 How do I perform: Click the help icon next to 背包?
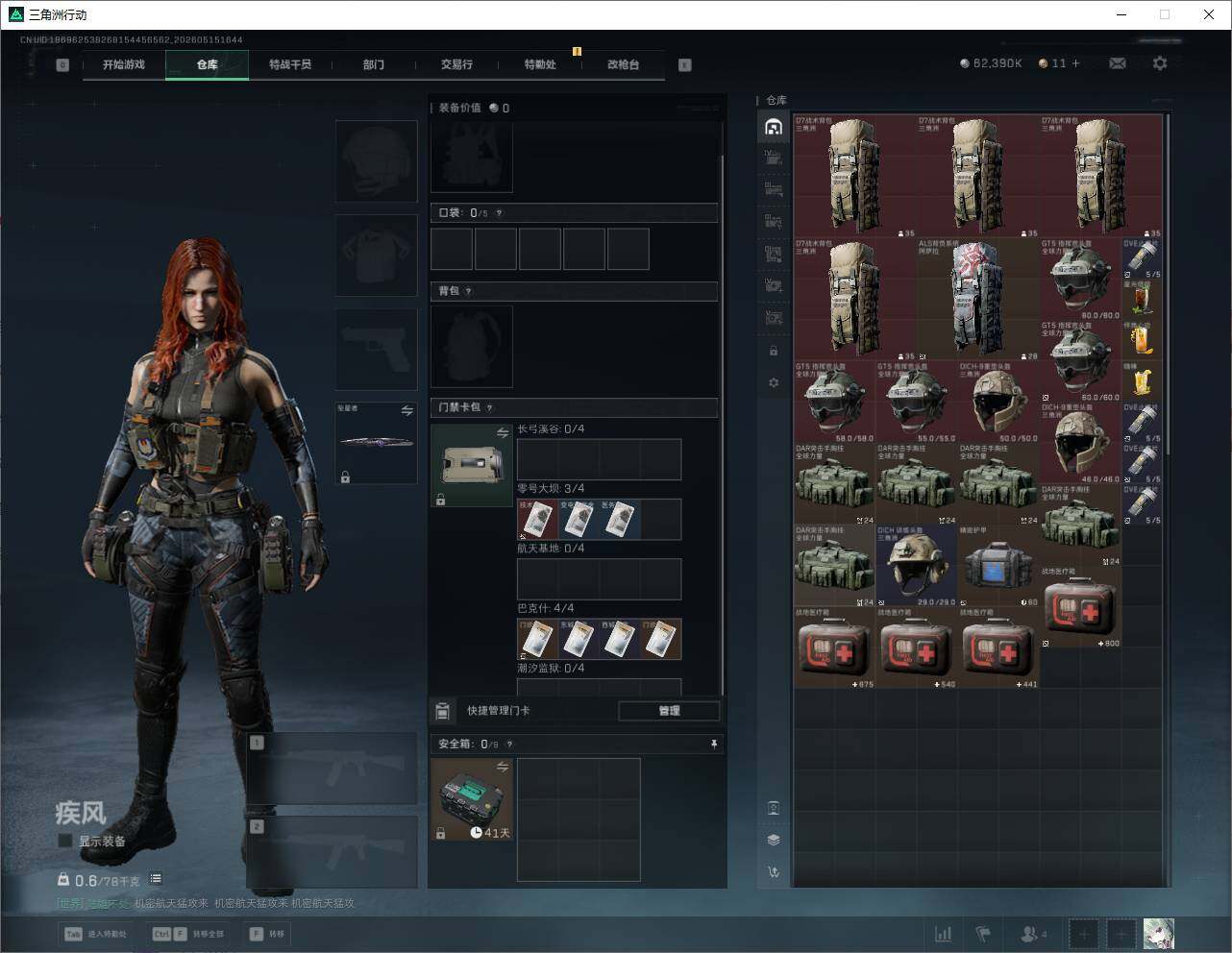tap(468, 291)
